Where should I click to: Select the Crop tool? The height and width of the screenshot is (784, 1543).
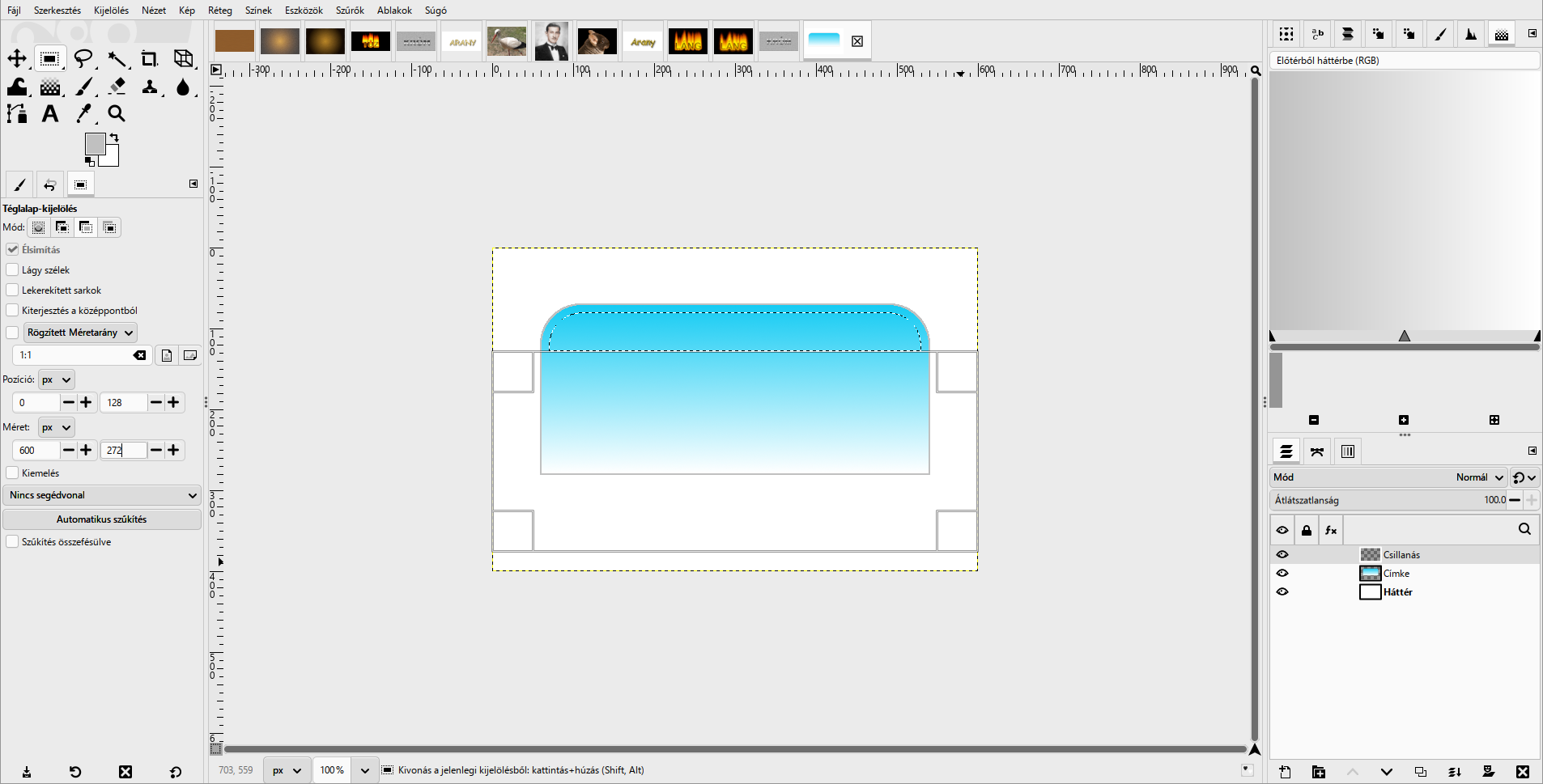click(150, 58)
